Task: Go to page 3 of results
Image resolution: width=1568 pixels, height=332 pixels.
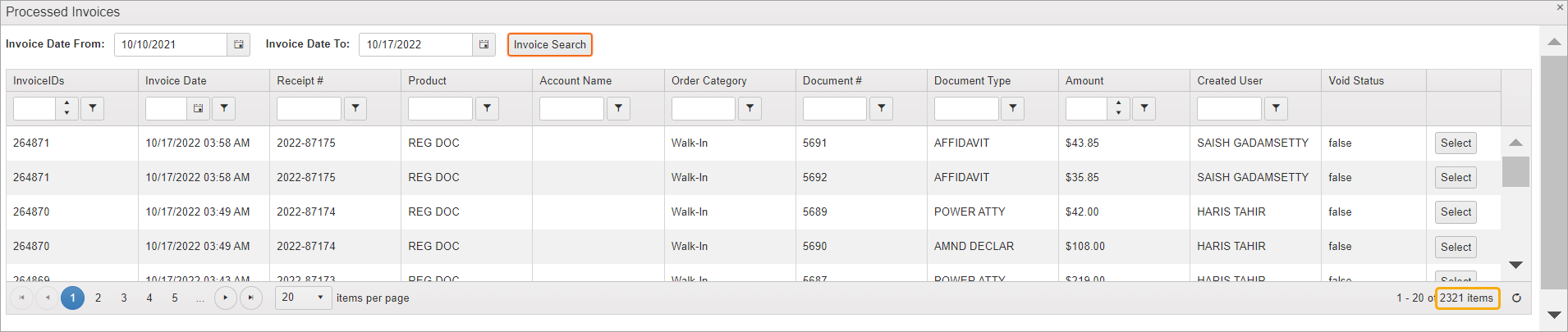Action: (x=124, y=298)
